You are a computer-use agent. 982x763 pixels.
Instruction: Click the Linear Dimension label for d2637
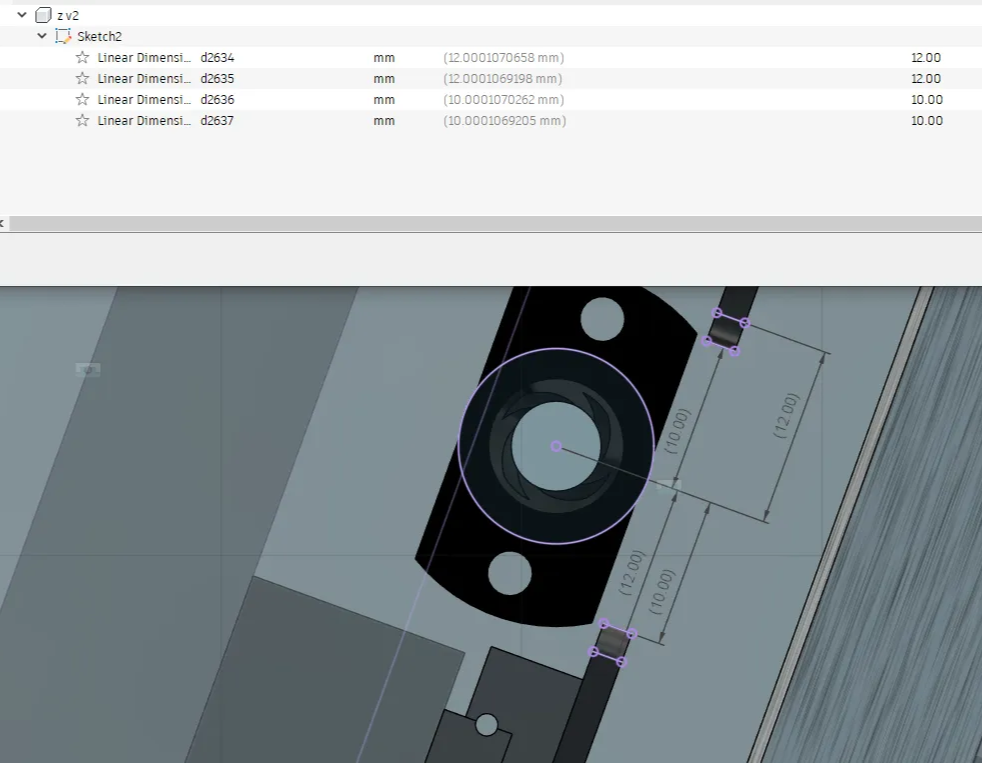click(x=144, y=120)
